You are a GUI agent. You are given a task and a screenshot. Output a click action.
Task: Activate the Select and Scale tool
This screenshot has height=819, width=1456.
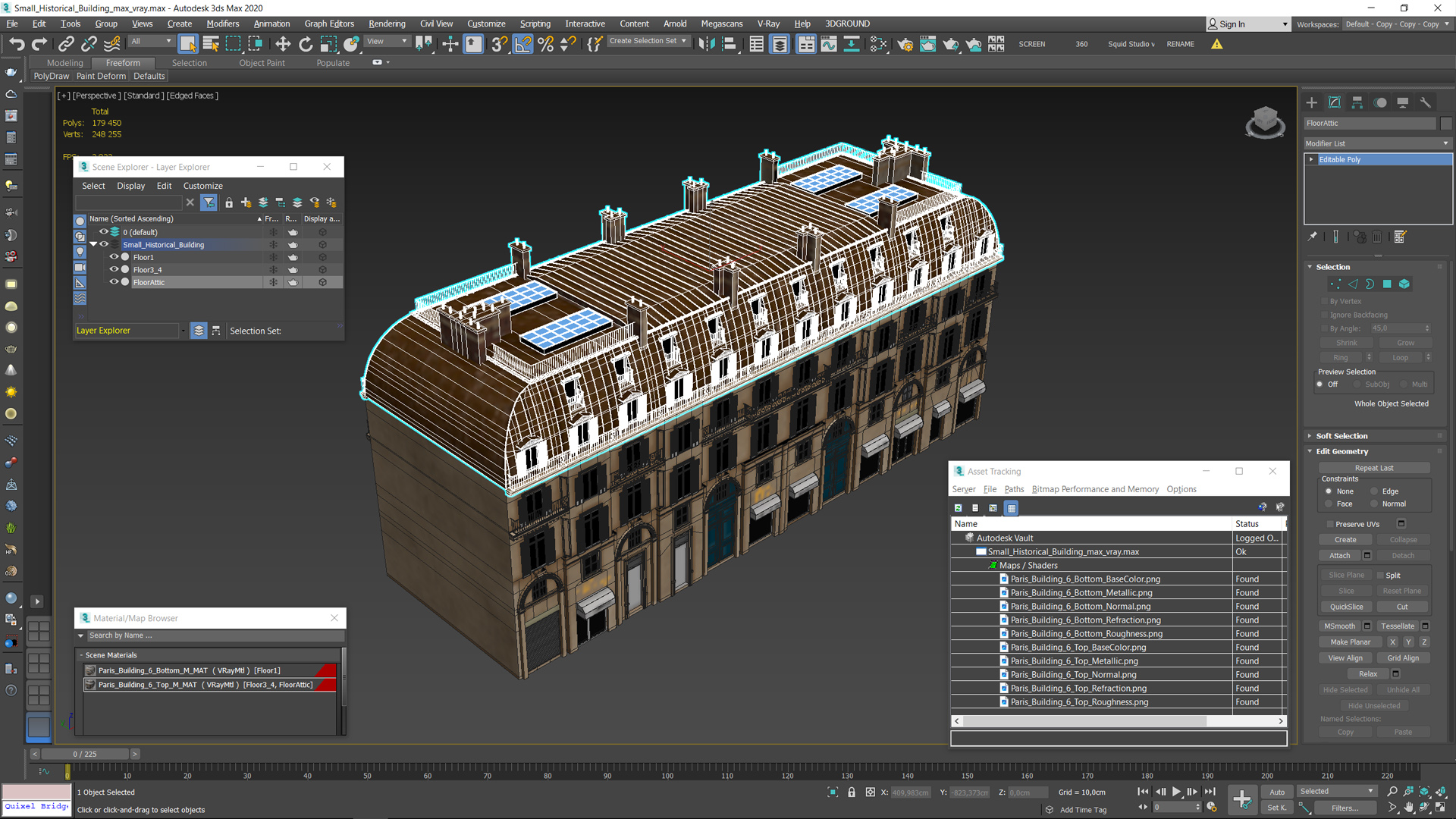pyautogui.click(x=328, y=44)
